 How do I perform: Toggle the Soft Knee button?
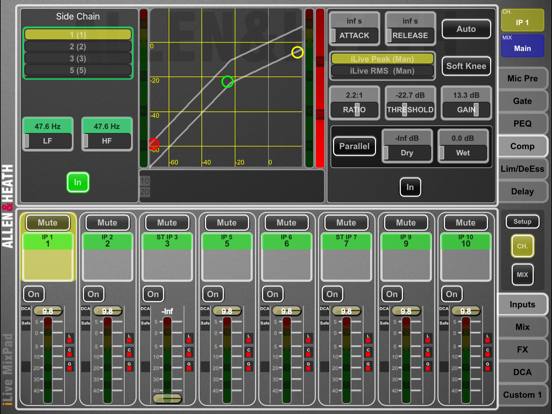466,66
